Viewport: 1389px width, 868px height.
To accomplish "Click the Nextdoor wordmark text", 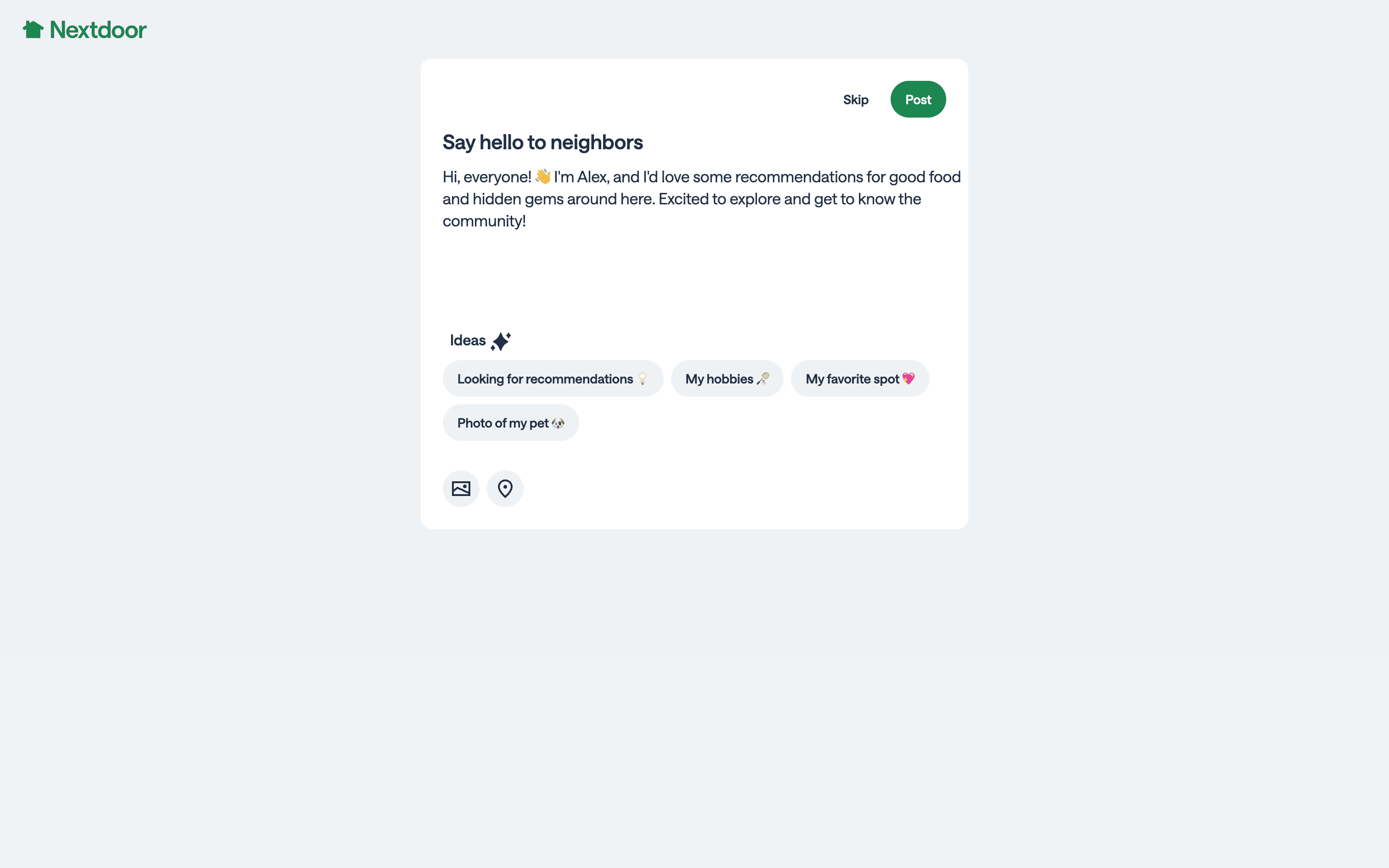I will click(x=98, y=30).
